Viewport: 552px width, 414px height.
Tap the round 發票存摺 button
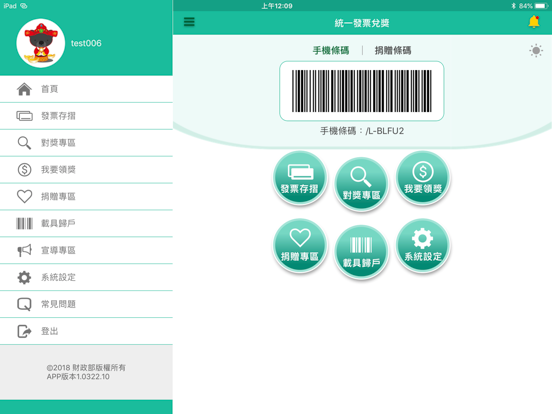tap(300, 177)
